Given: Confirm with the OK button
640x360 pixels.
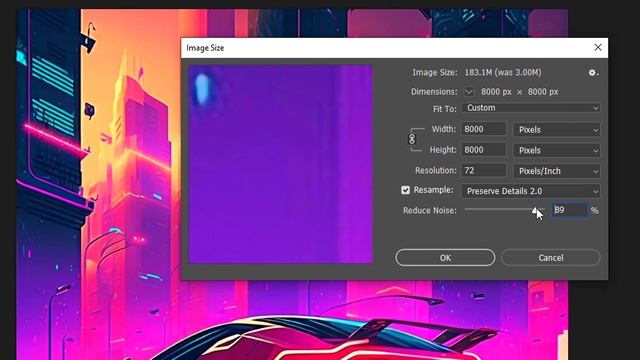Looking at the screenshot, I should (x=445, y=258).
